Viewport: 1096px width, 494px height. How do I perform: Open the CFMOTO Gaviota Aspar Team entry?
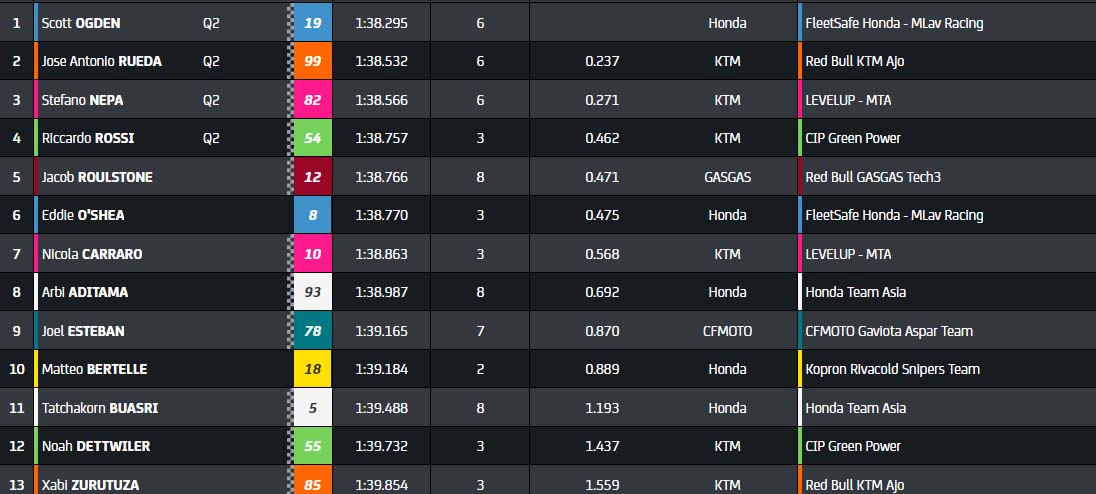(x=889, y=331)
